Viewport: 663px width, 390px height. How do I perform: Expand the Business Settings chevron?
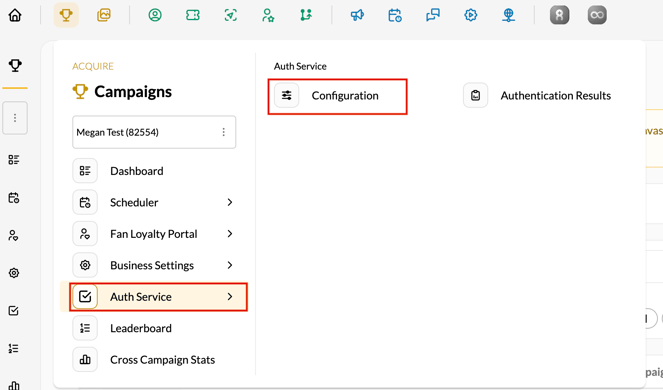click(230, 265)
